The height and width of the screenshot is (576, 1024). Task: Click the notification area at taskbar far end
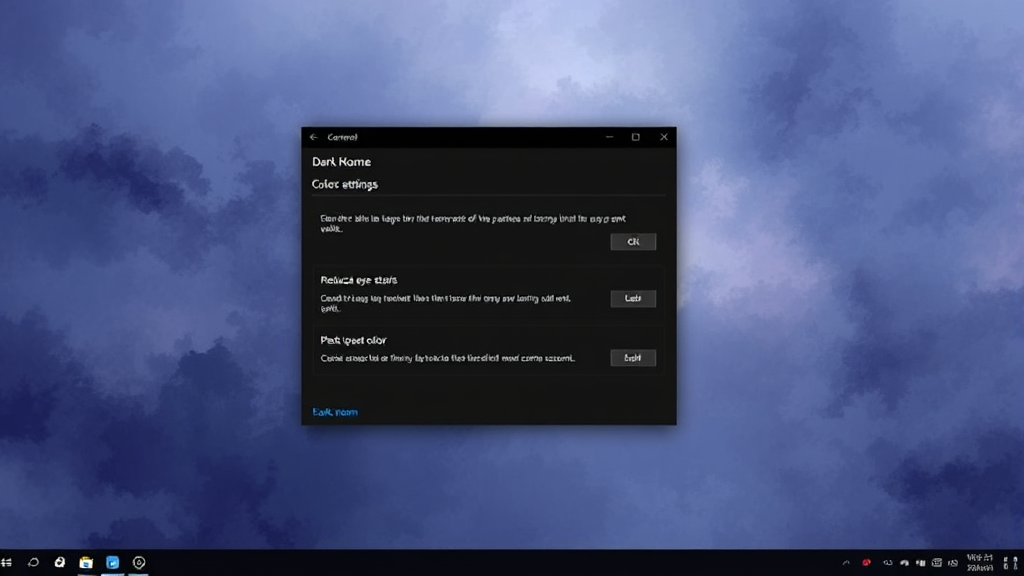[x=1012, y=563]
